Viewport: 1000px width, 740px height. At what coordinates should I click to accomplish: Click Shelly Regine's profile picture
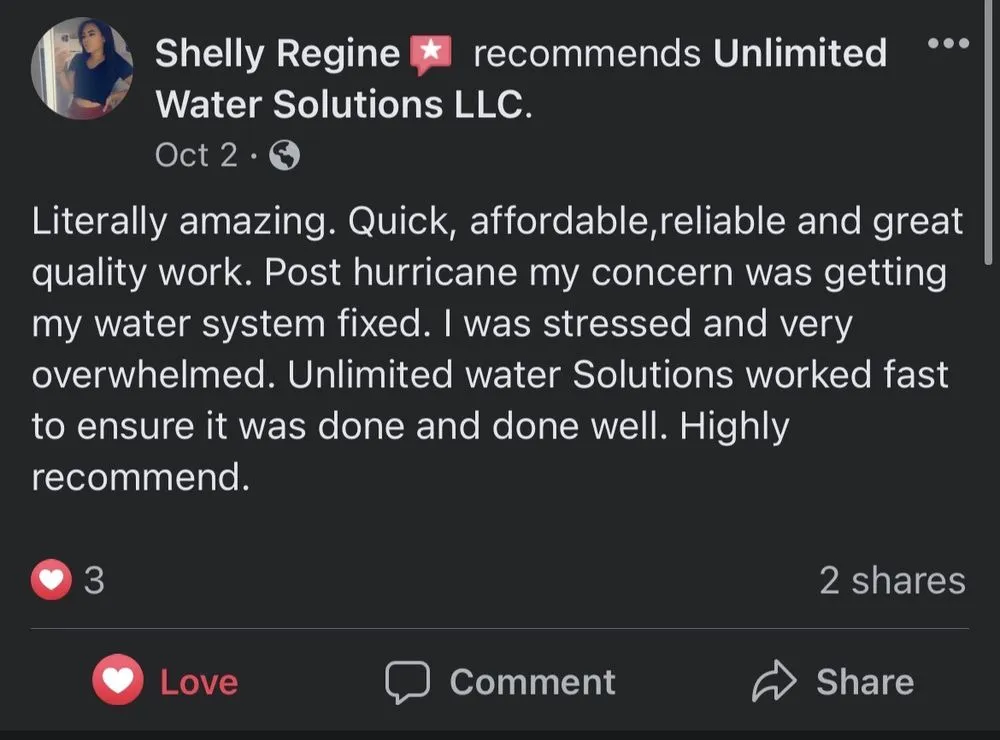[82, 68]
